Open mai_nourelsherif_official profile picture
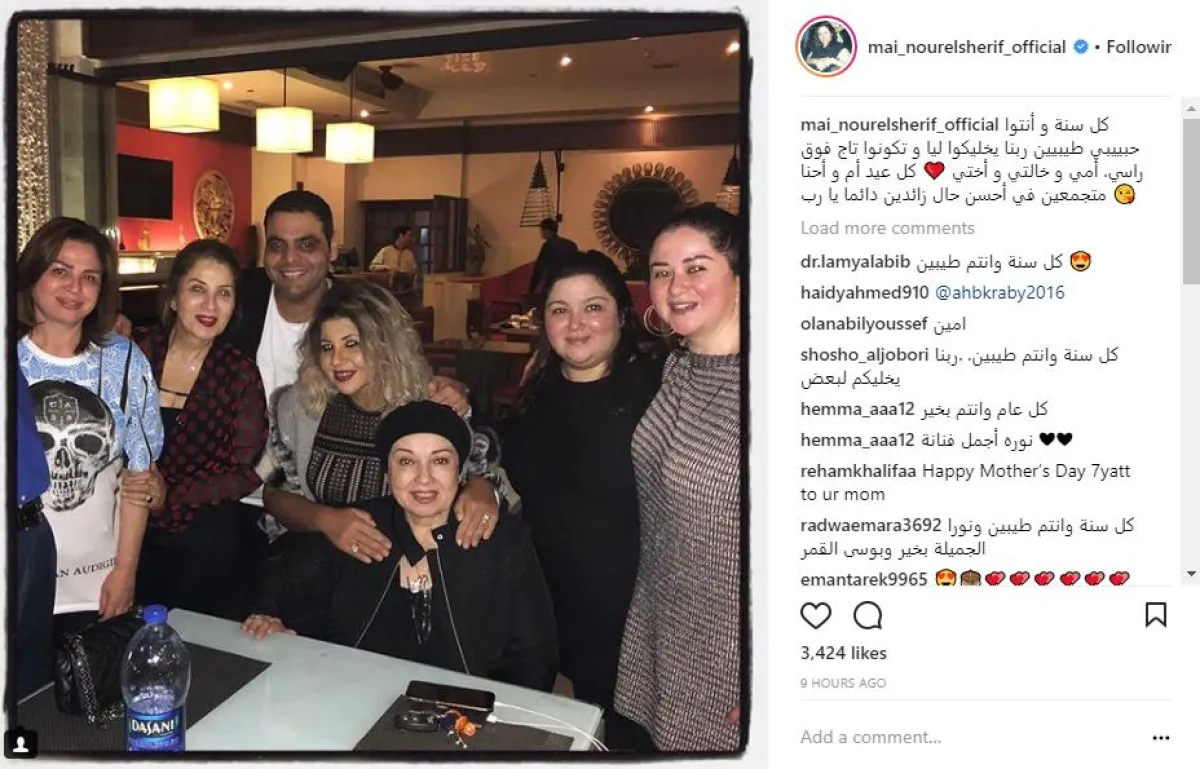 [x=826, y=47]
